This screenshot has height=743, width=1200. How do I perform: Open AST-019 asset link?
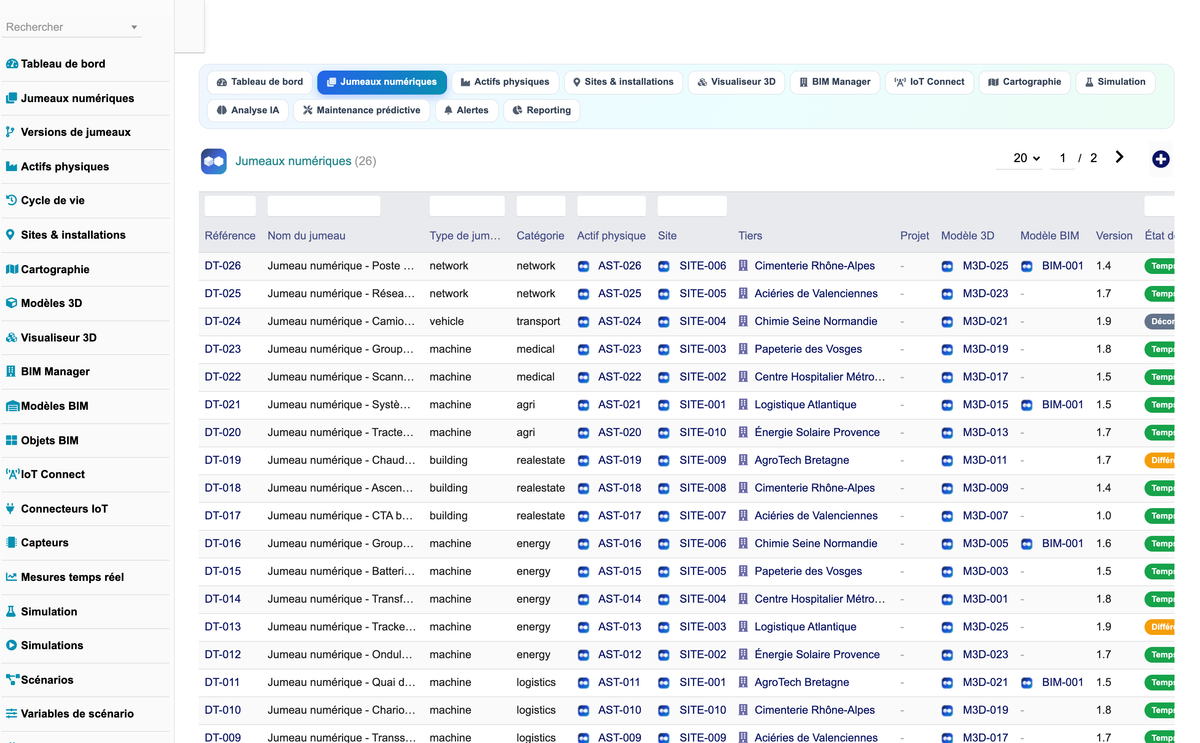click(620, 461)
